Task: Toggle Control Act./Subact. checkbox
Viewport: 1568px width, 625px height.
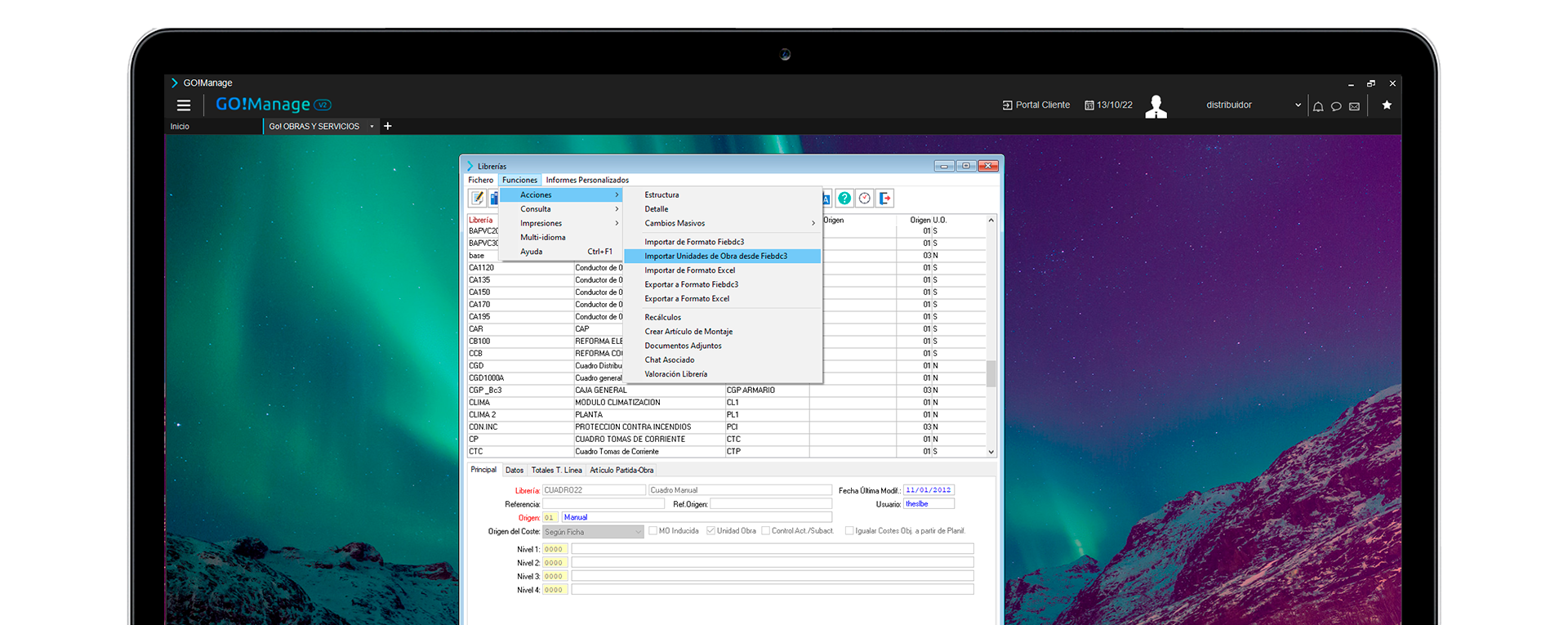Action: pyautogui.click(x=766, y=531)
